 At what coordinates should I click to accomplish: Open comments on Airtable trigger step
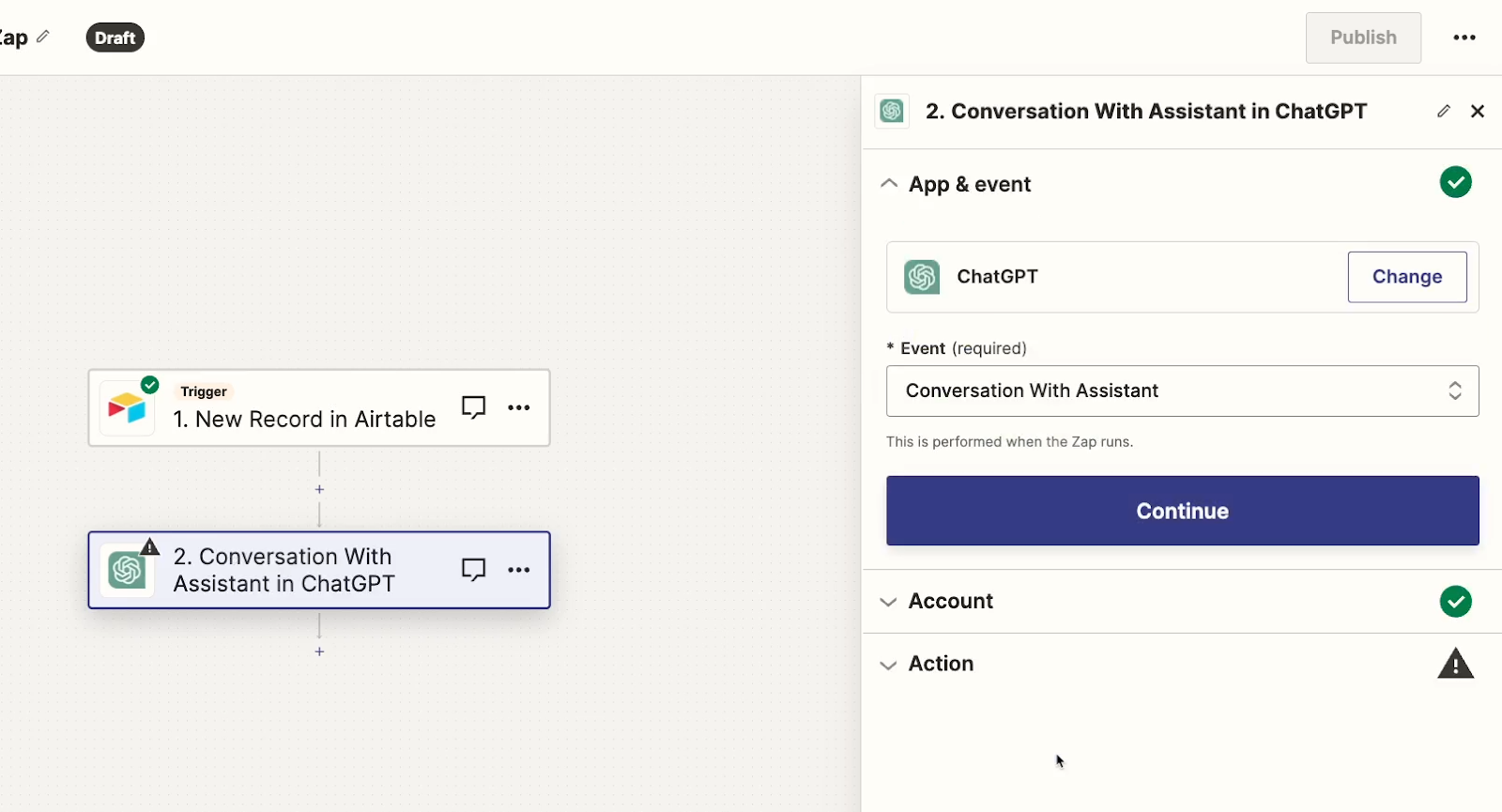[x=474, y=407]
